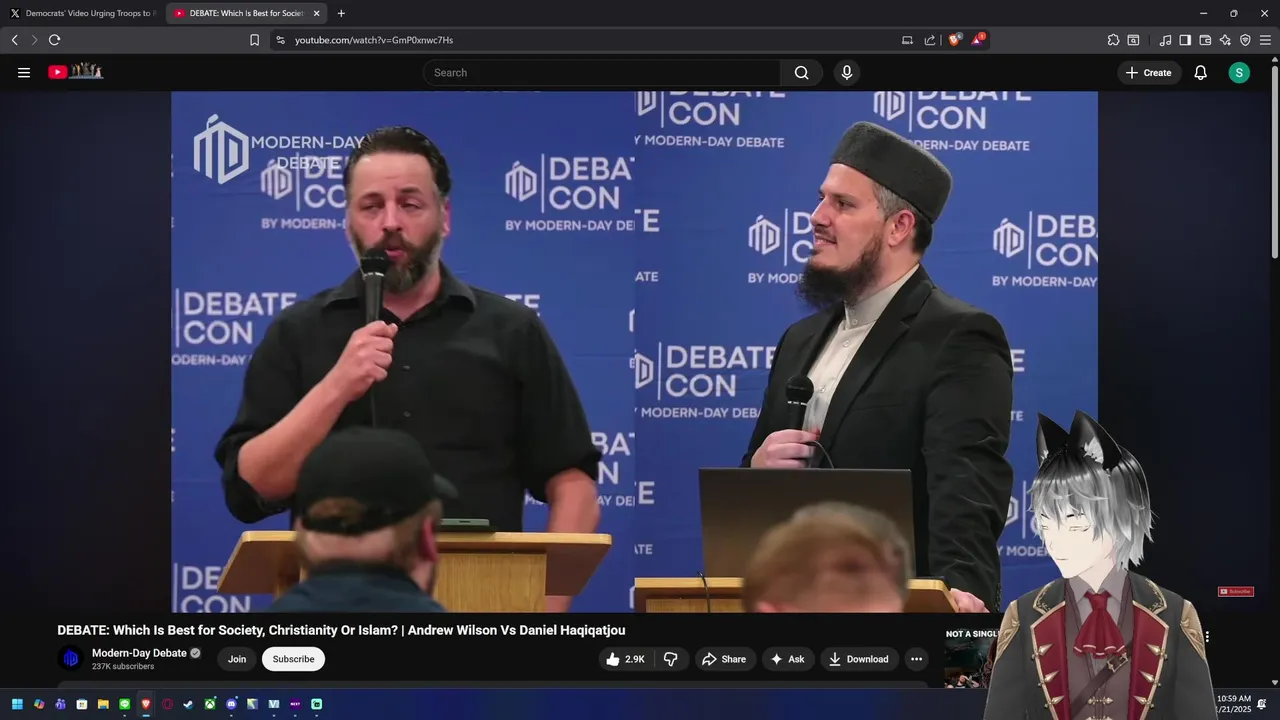1280x720 pixels.
Task: Open Modern-Day Debate channel name link
Action: [x=139, y=653]
